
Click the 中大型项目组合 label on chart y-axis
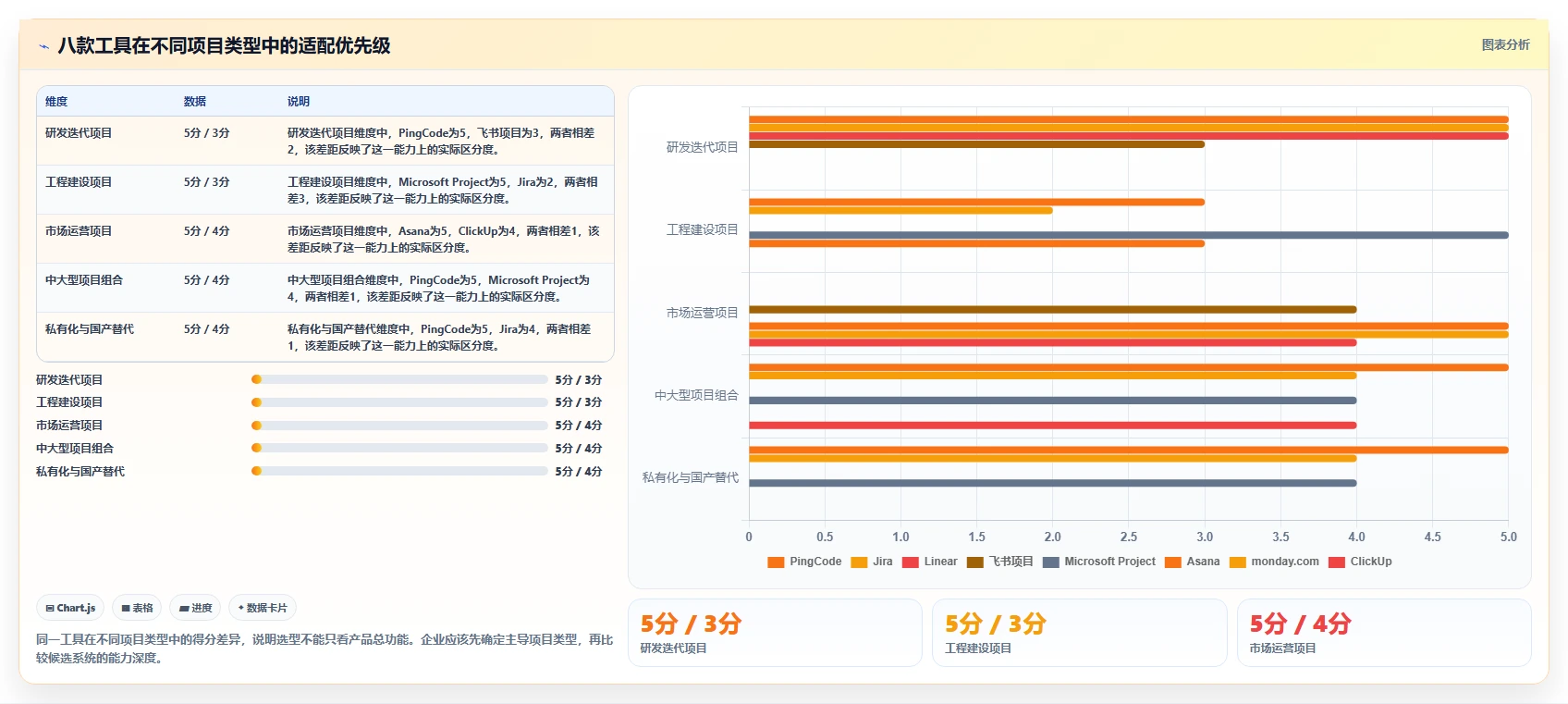[x=696, y=395]
